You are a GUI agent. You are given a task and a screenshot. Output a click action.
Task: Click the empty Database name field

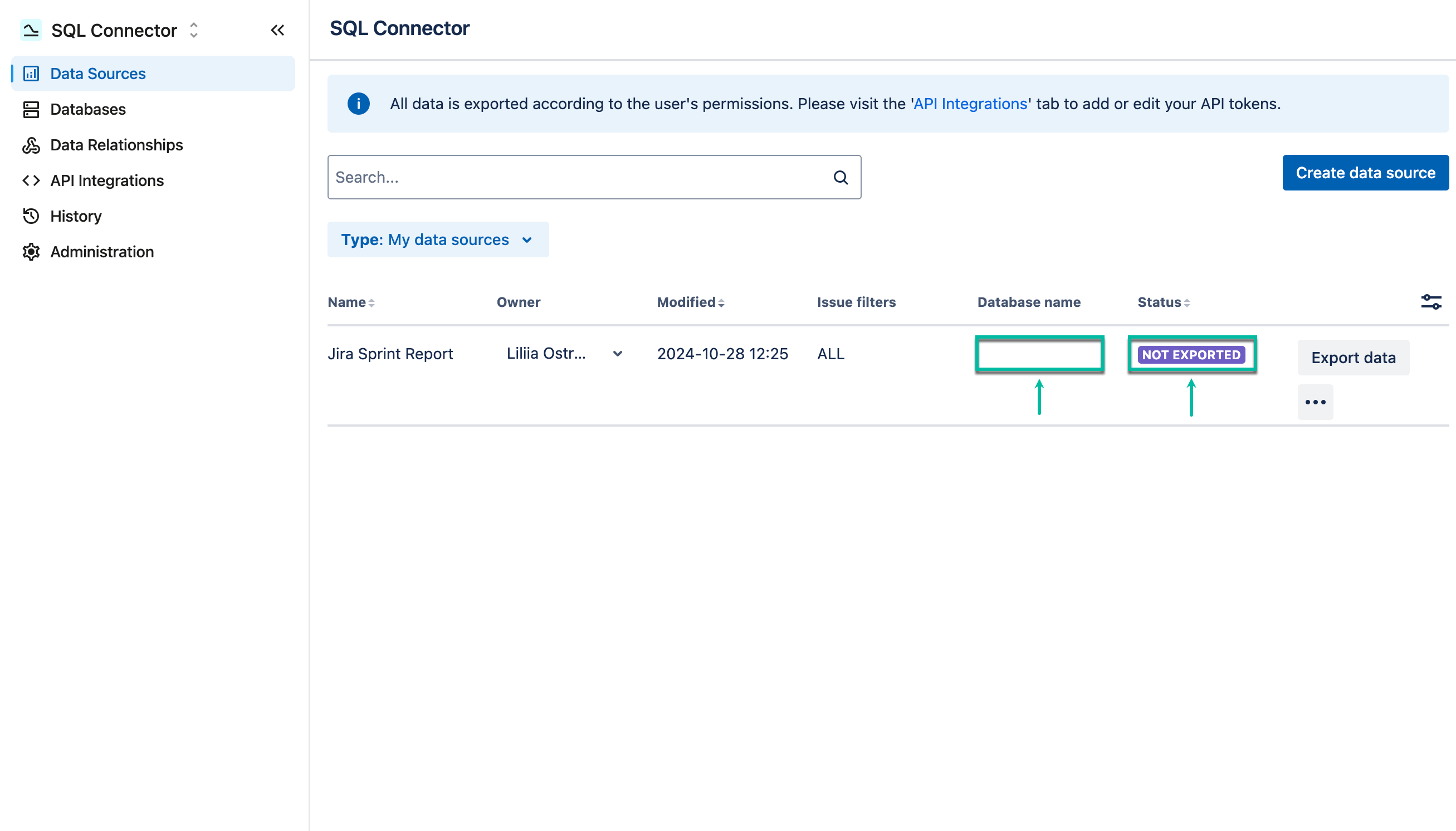click(1039, 354)
